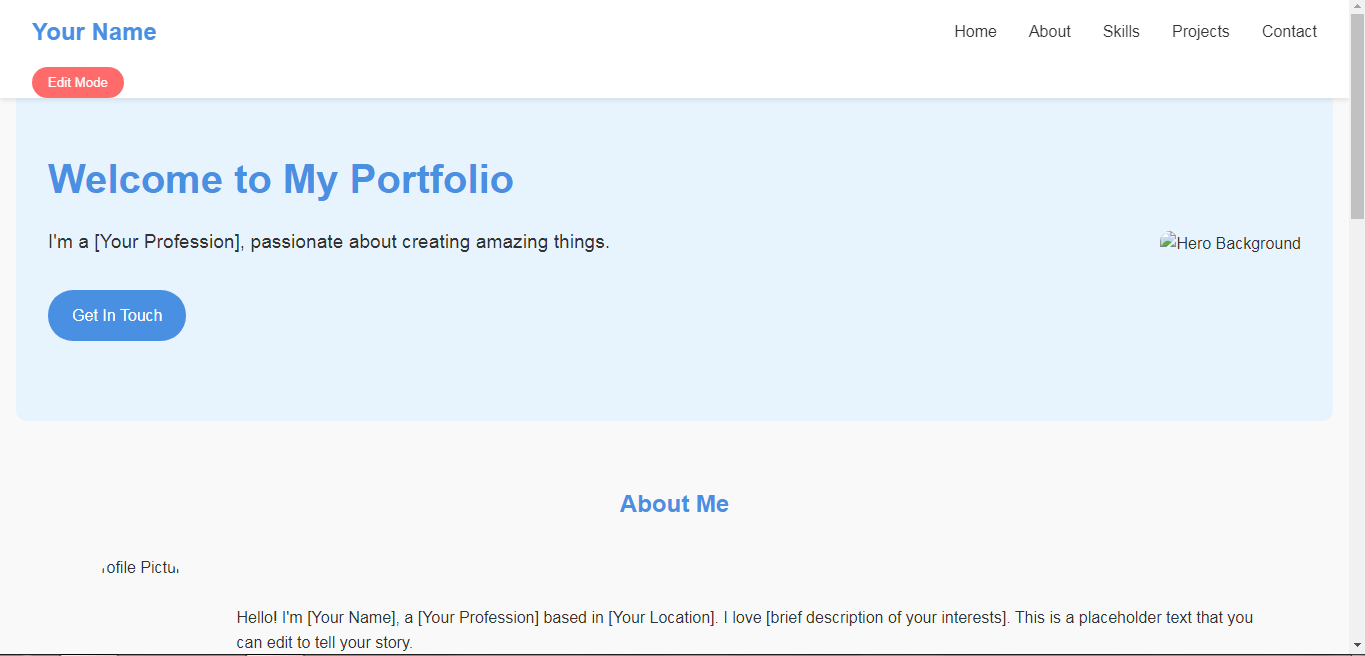
Task: Click the Profile Picture image placeholder
Action: [140, 568]
